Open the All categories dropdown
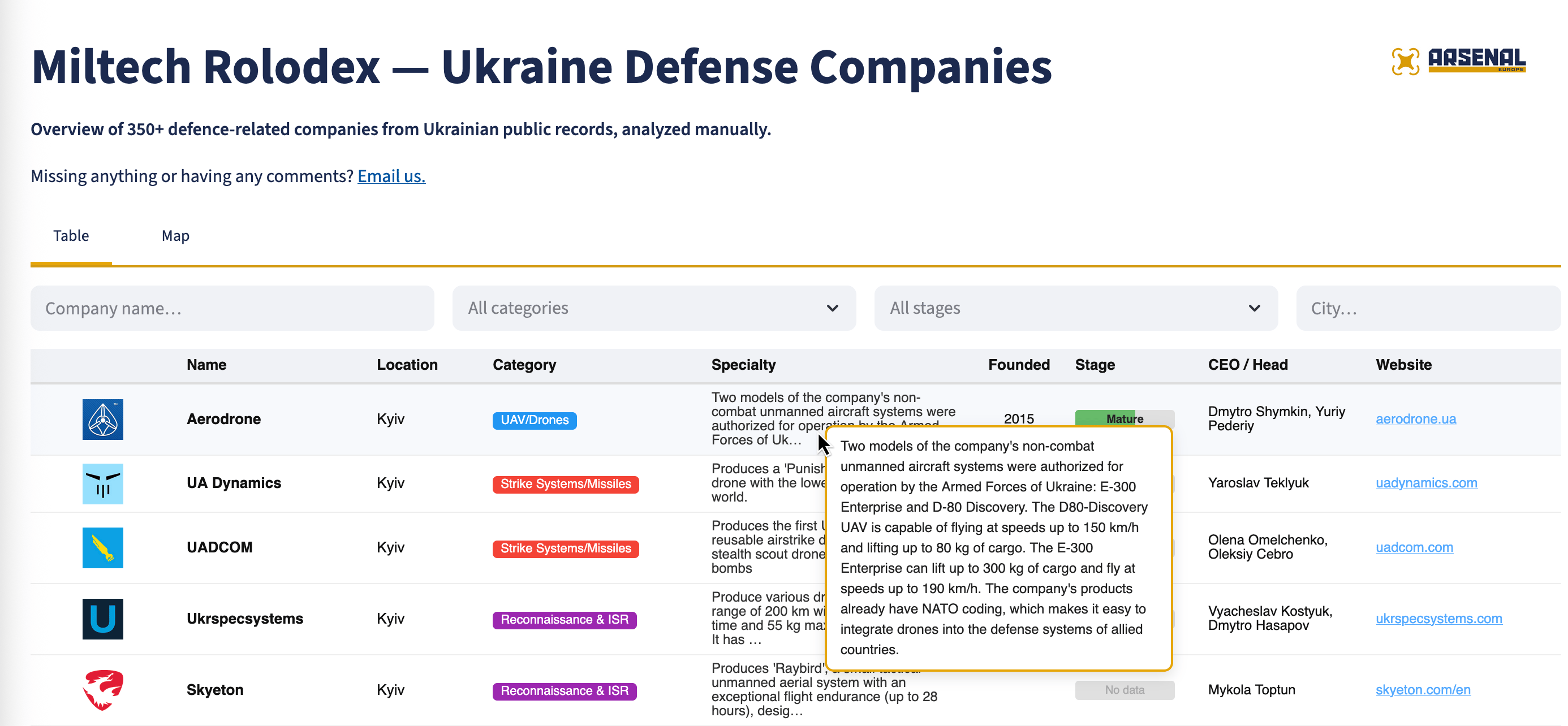This screenshot has height=726, width=1568. [x=654, y=308]
